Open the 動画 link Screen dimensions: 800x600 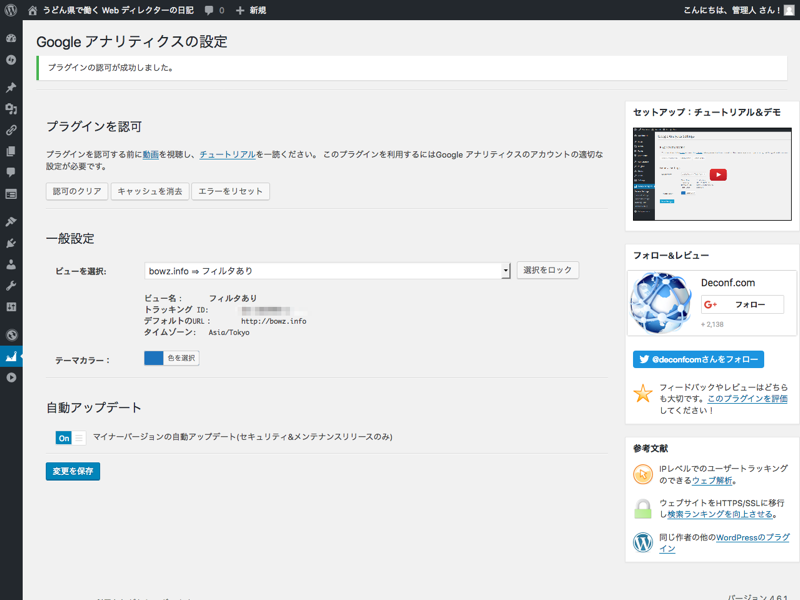[151, 155]
